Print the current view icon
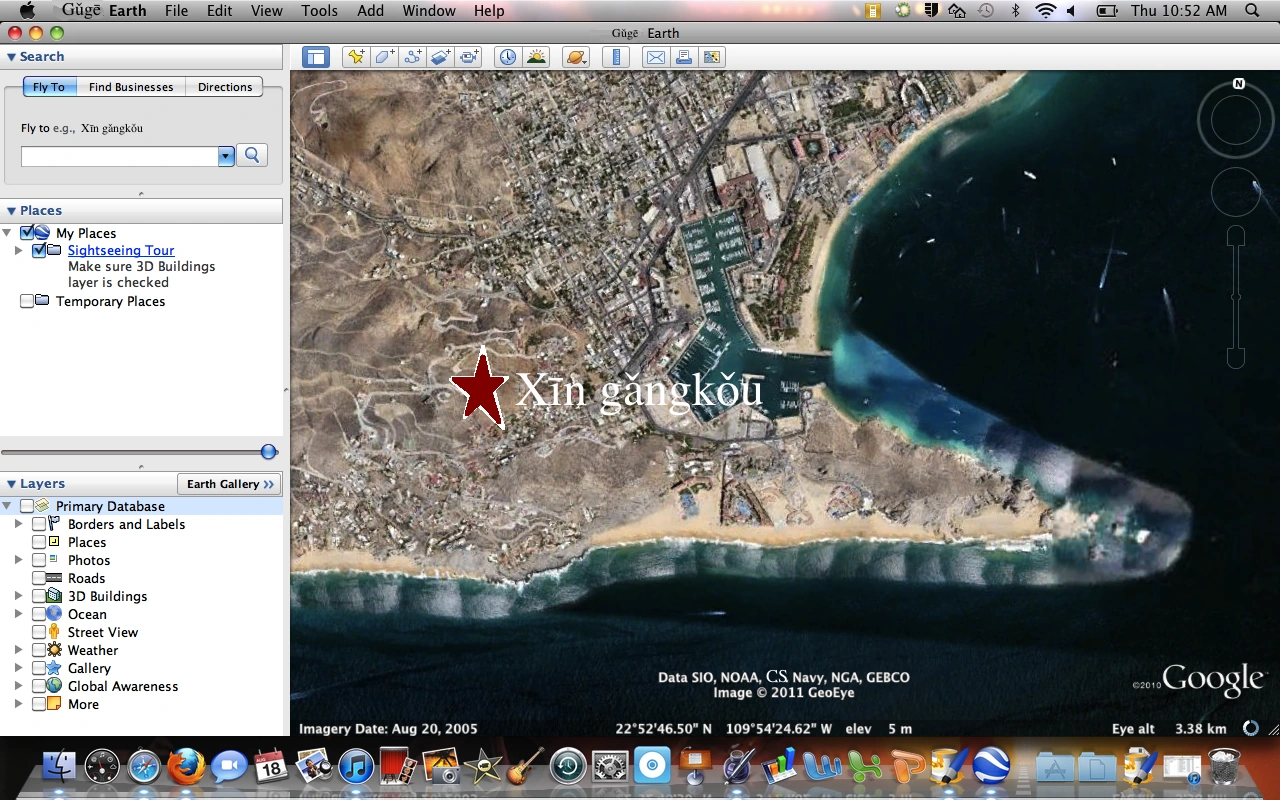This screenshot has height=800, width=1280. pos(683,57)
